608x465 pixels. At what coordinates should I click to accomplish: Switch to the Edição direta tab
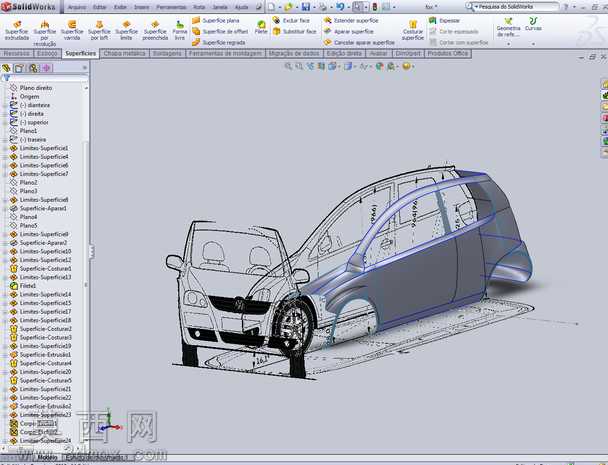coord(344,53)
